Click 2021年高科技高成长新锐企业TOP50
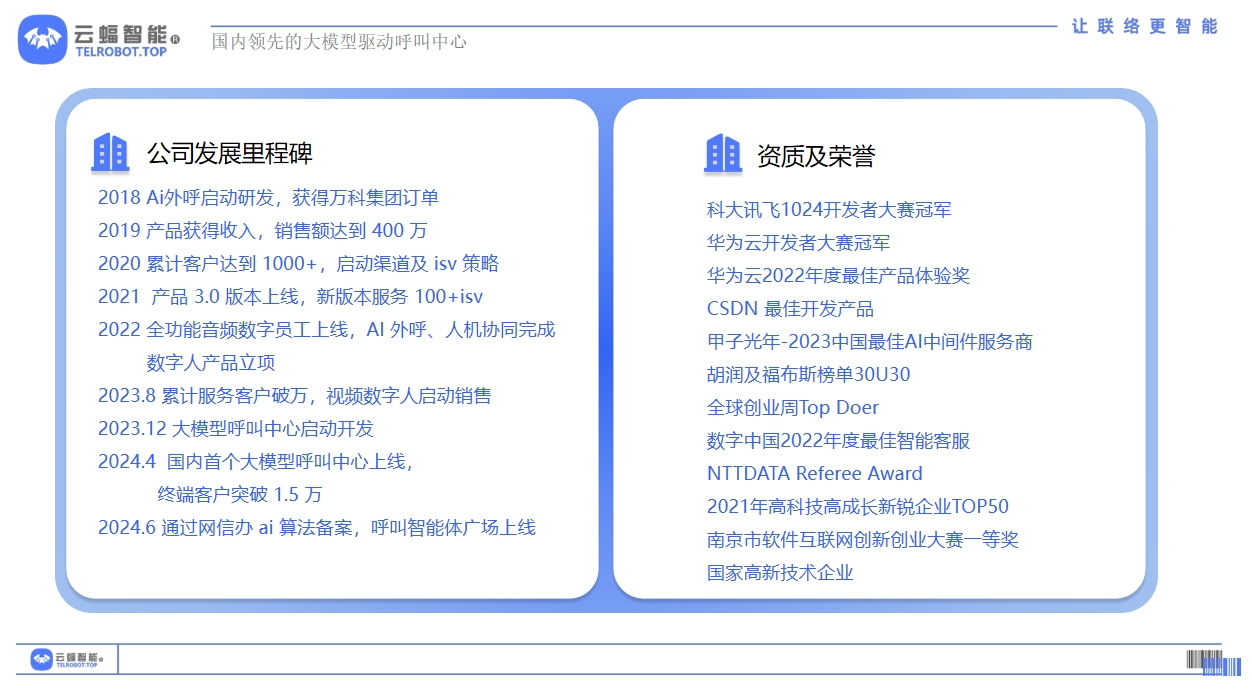 coord(858,506)
